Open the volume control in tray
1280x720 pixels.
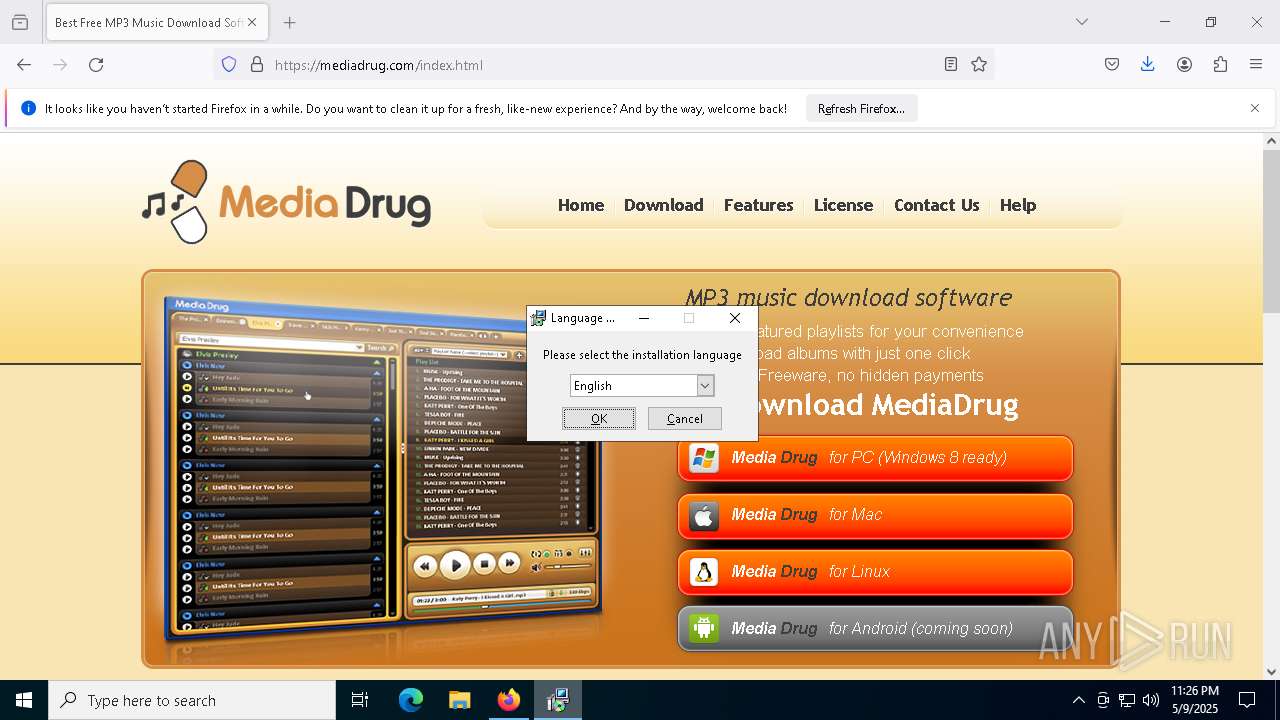[1151, 700]
